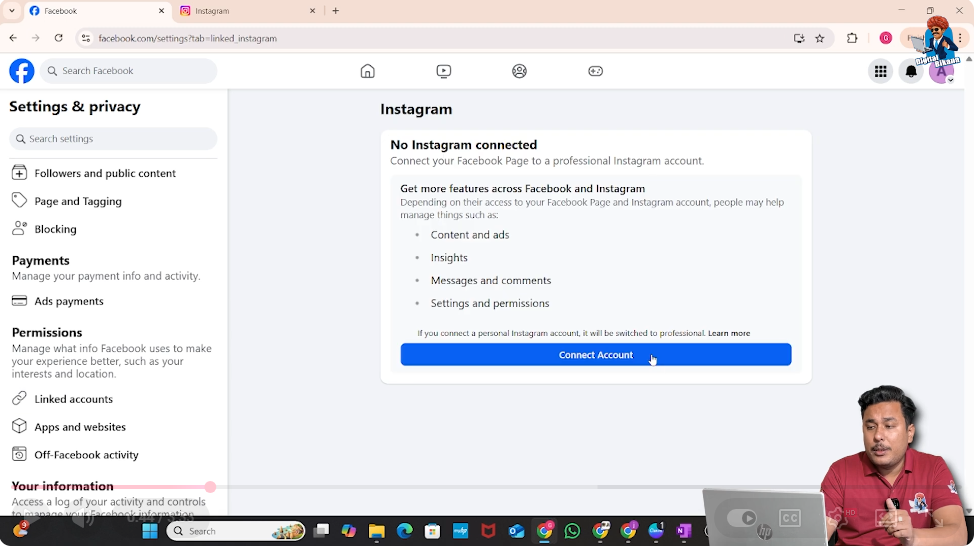Open the Extensions puzzle icon
The width and height of the screenshot is (977, 547).
(x=852, y=38)
